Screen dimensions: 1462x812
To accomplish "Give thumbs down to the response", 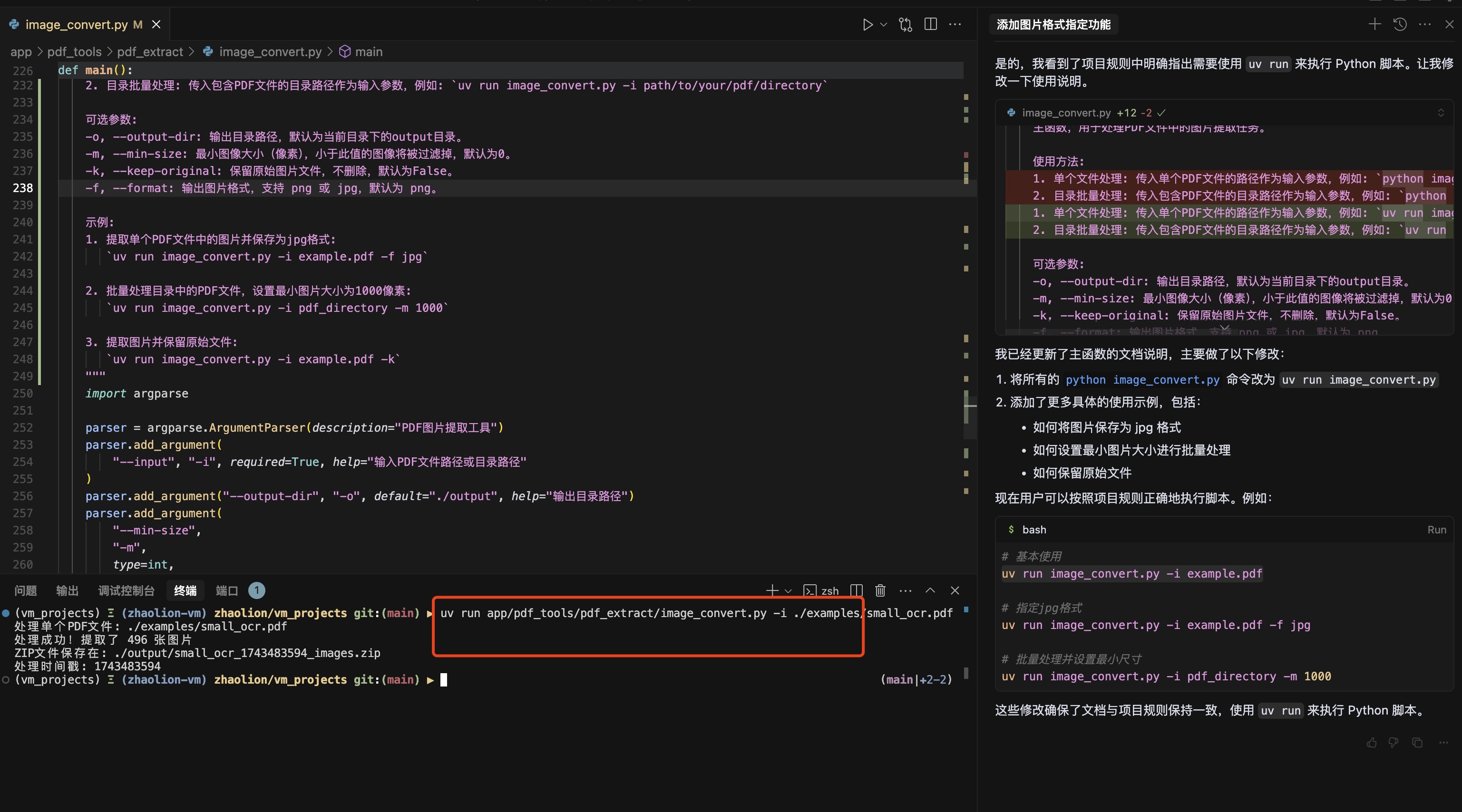I will tap(1394, 743).
